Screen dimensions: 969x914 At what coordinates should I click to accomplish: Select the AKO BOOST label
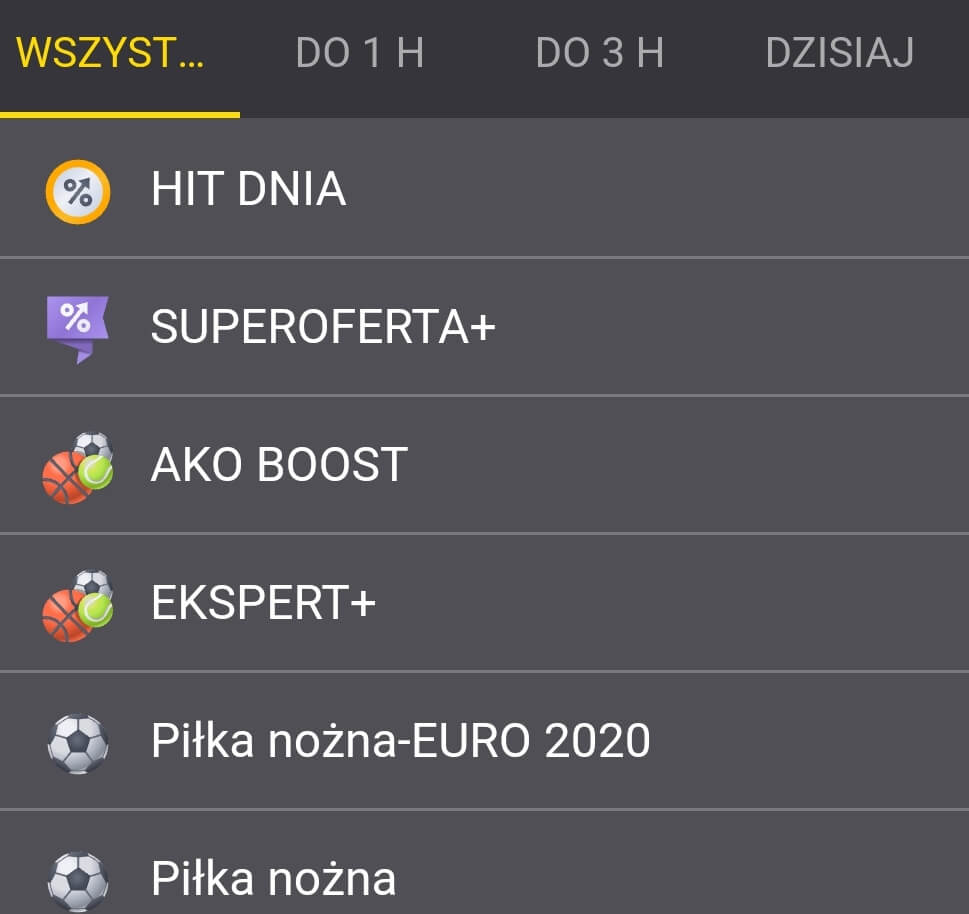pos(279,465)
